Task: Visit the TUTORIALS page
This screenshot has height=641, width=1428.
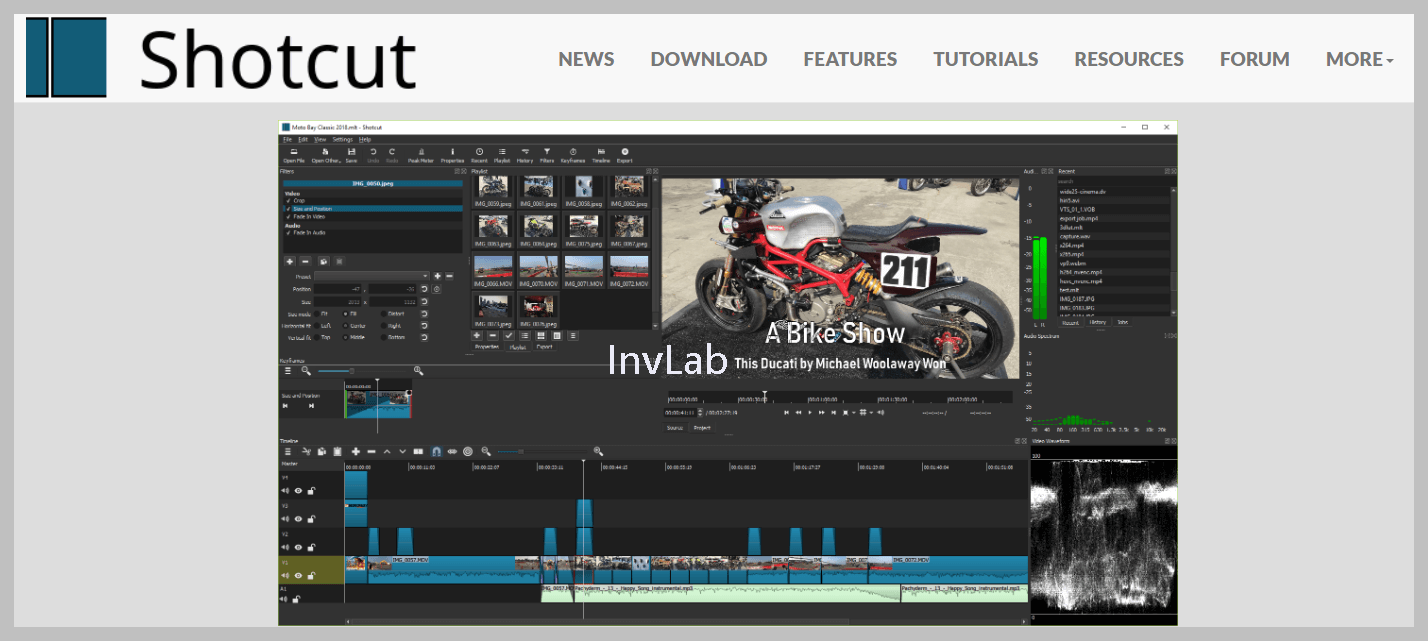Action: pyautogui.click(x=986, y=59)
